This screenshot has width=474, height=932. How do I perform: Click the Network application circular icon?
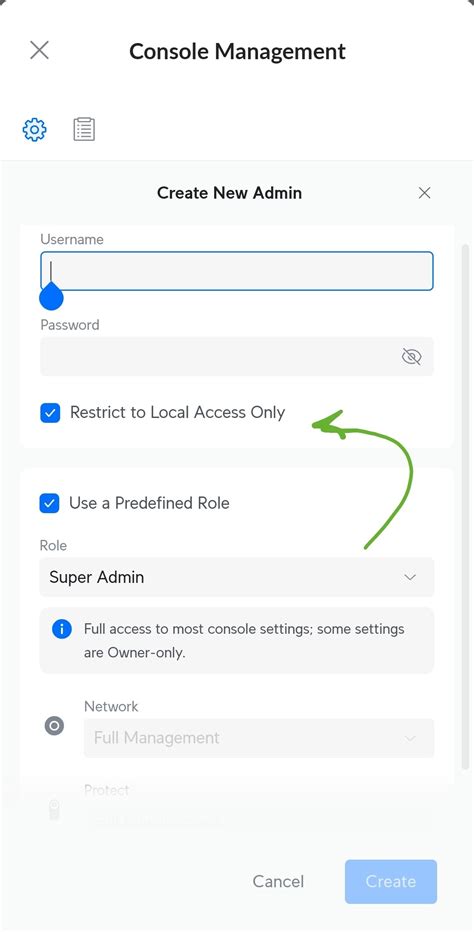point(55,726)
